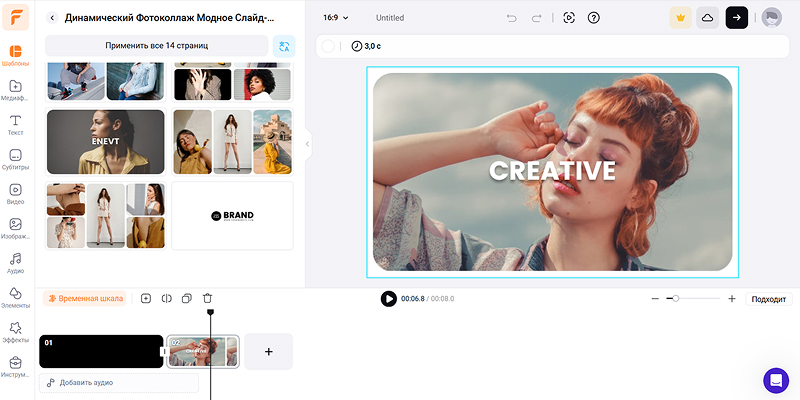This screenshot has height=400, width=800.
Task: Click the split scene icon
Action: pyautogui.click(x=166, y=298)
